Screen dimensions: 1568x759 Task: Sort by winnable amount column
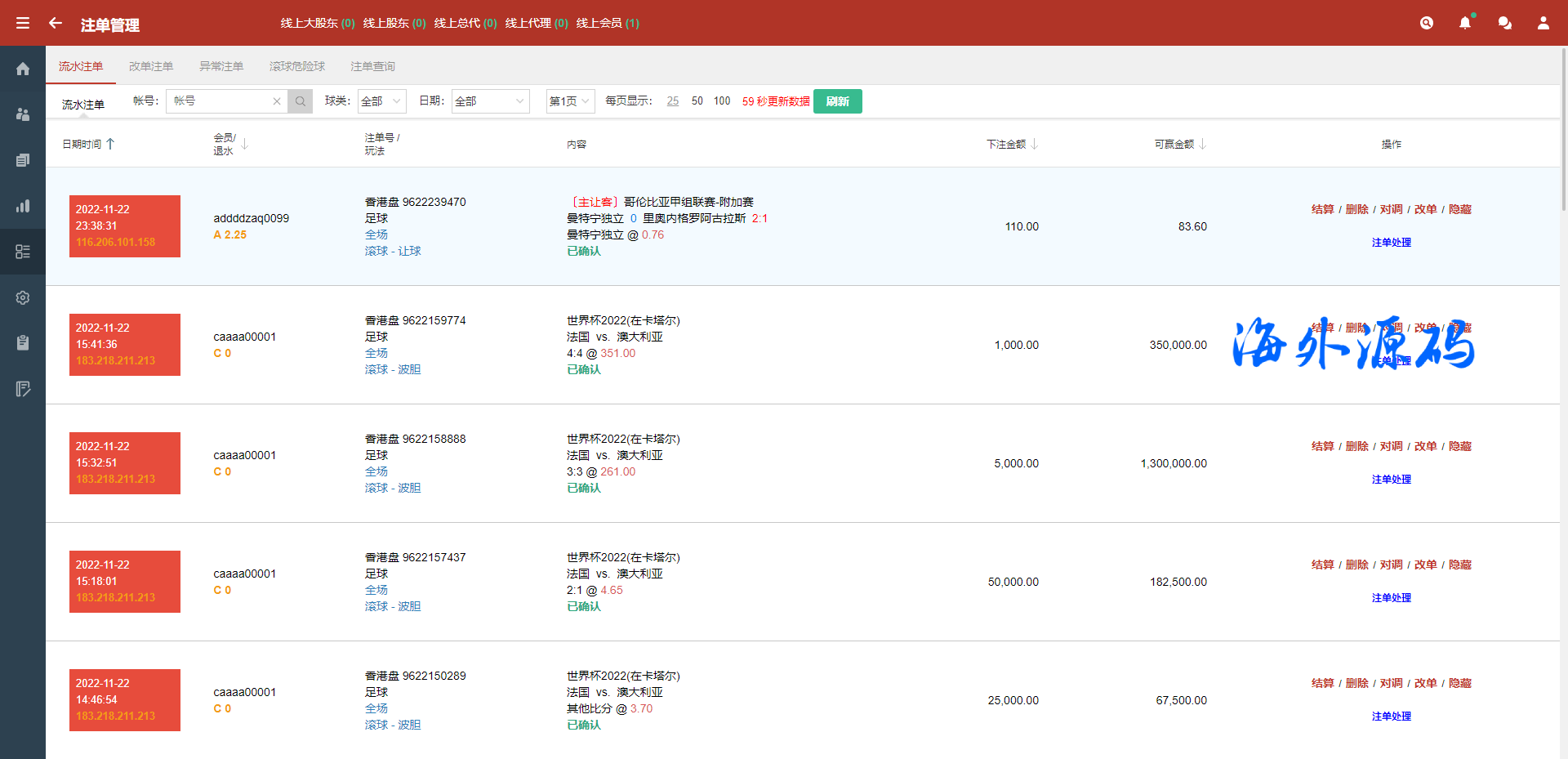coord(1202,144)
